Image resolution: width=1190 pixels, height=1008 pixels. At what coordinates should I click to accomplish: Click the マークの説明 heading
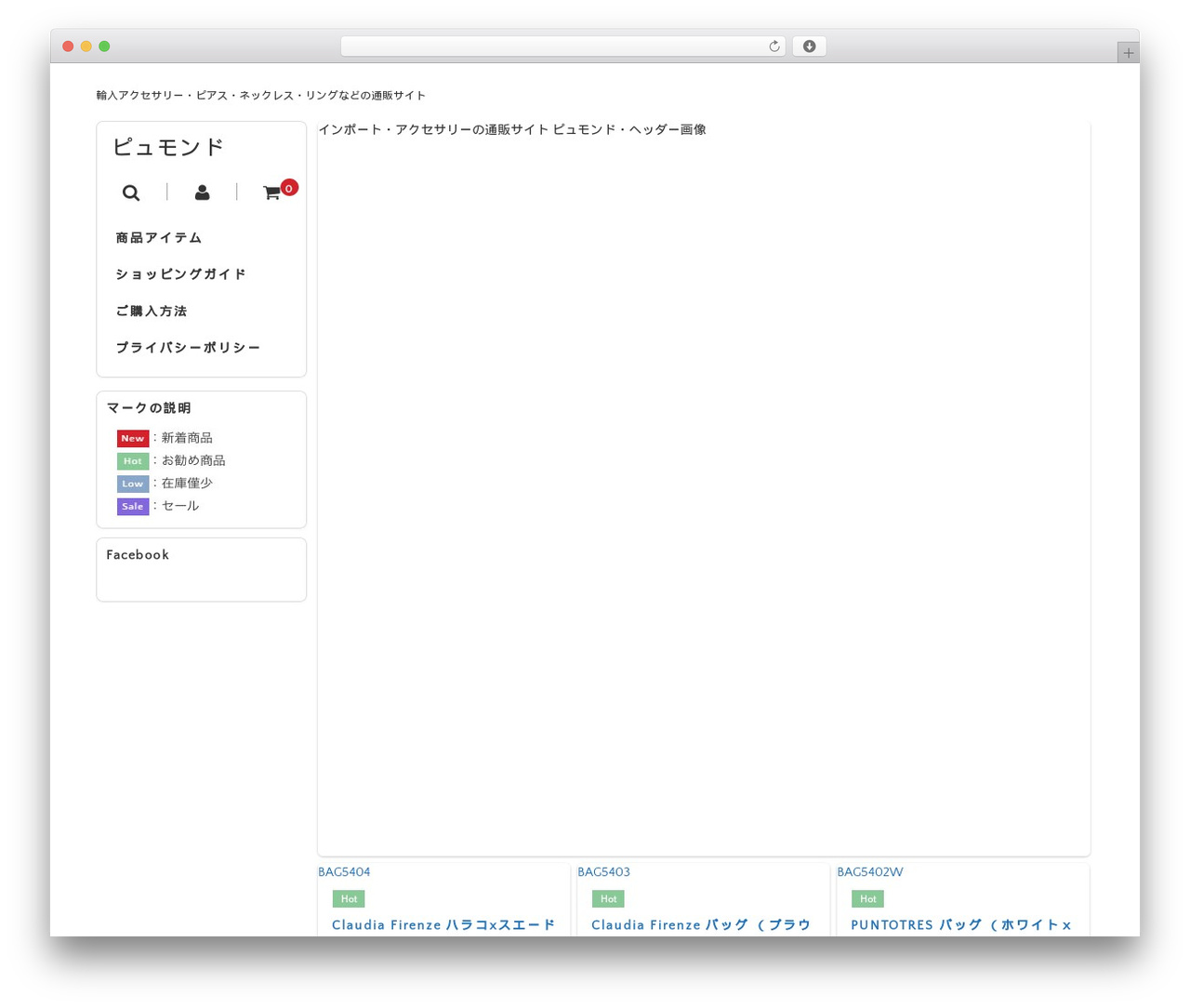pyautogui.click(x=149, y=408)
